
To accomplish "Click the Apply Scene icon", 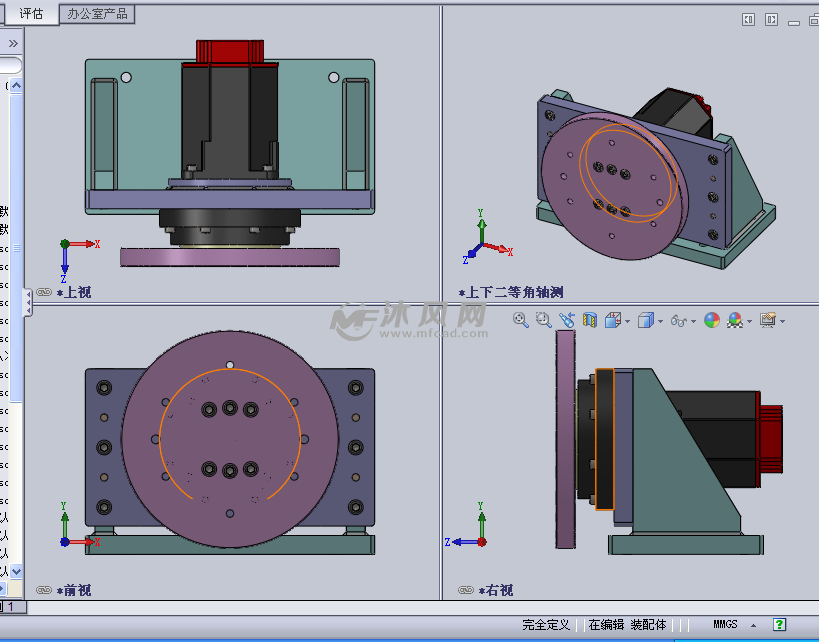I will [735, 320].
